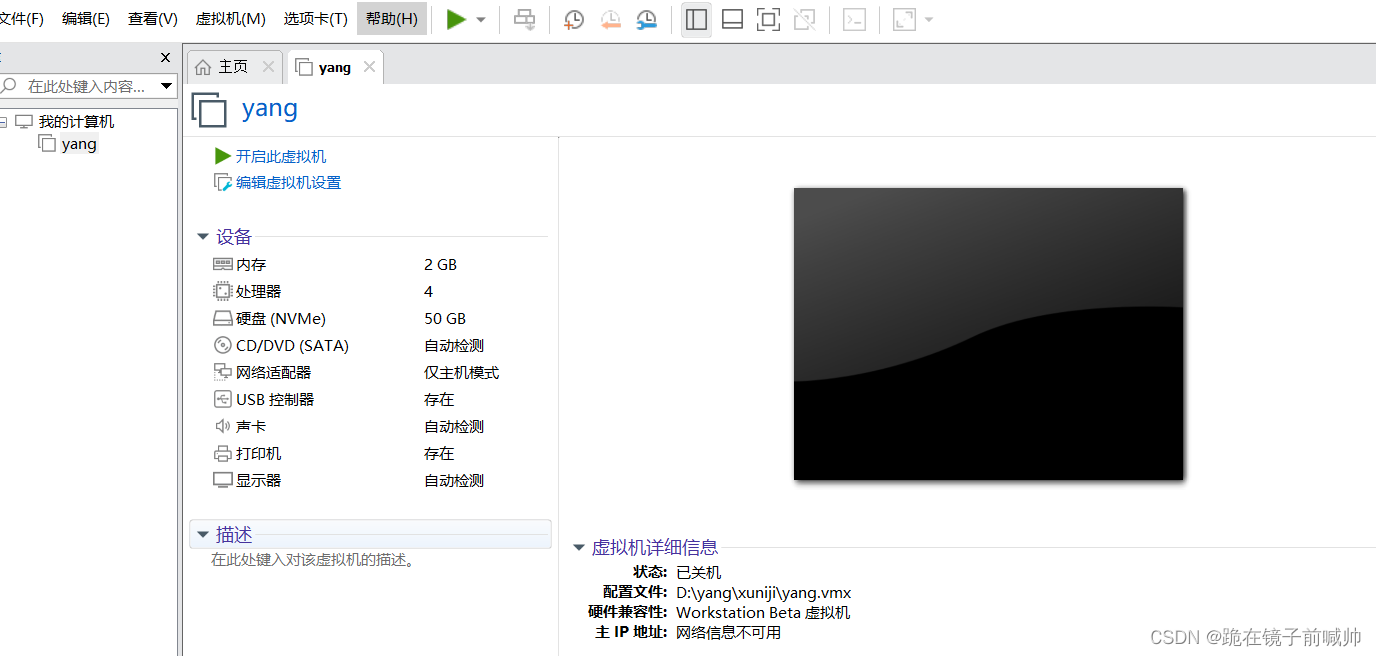Click the green power-on play button in toolbar
Screen dimensions: 1376x656
tap(456, 19)
